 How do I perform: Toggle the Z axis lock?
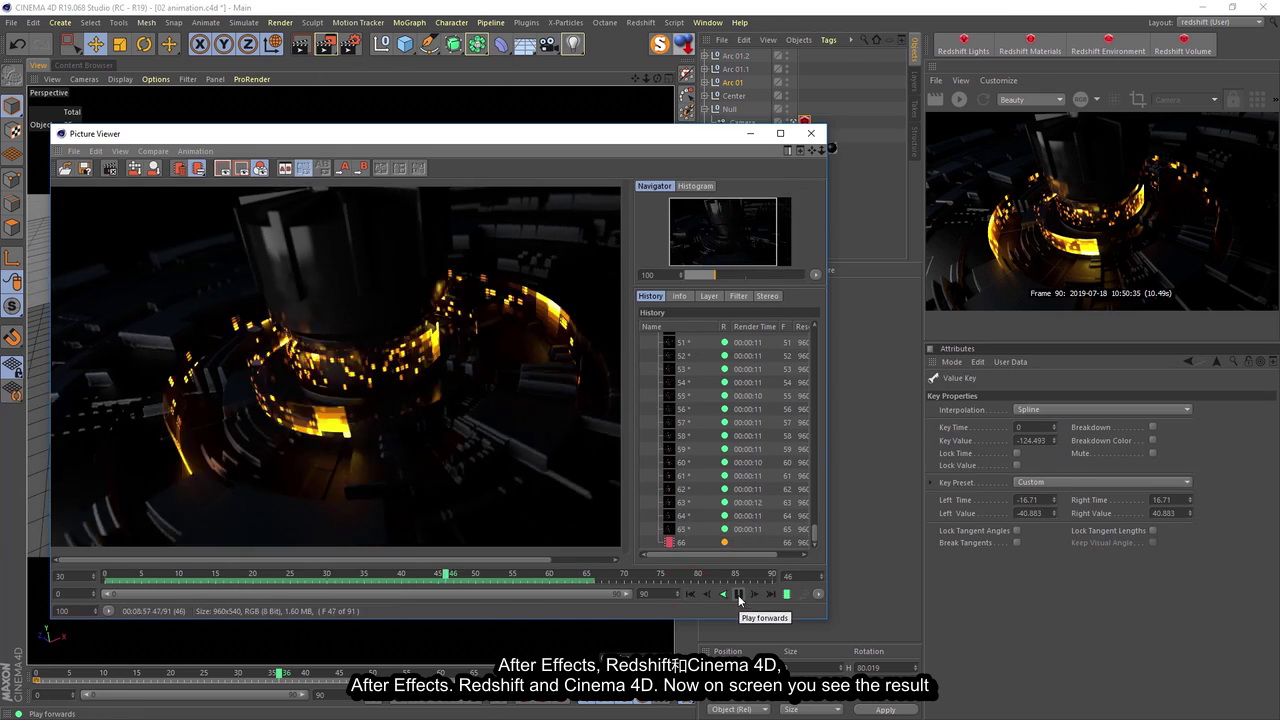click(247, 44)
